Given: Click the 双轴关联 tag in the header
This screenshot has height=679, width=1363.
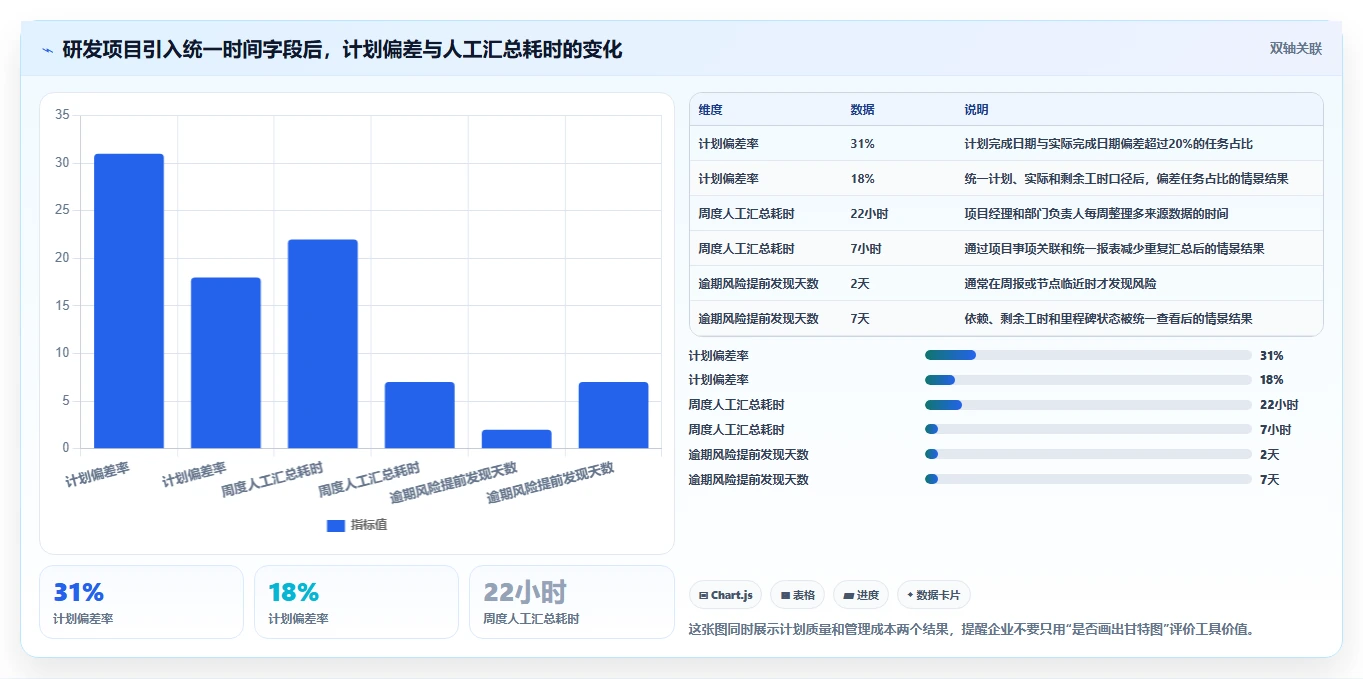Looking at the screenshot, I should [x=1296, y=48].
